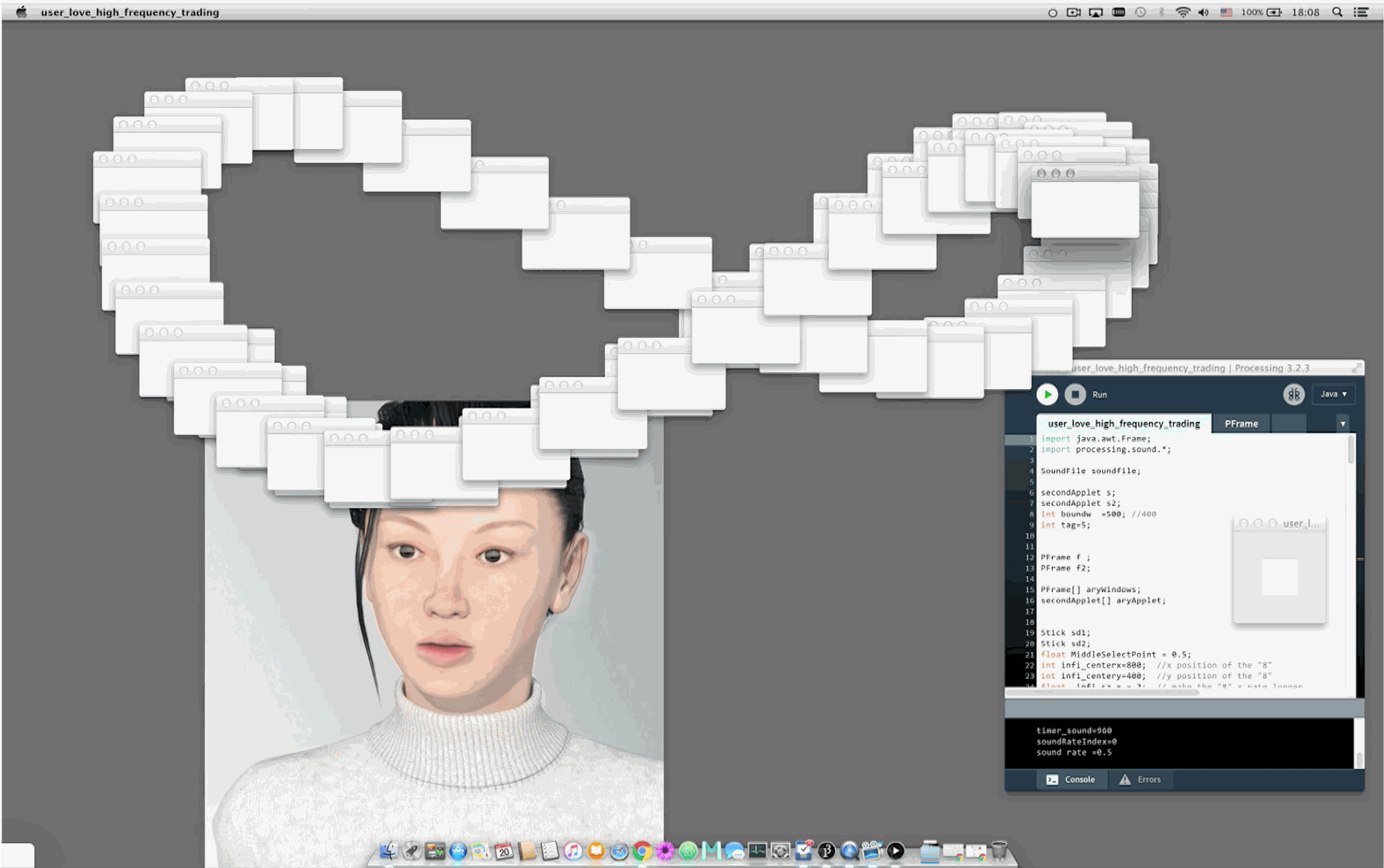Click the screen recording camera menu icon
This screenshot has width=1384, height=868.
1074,12
